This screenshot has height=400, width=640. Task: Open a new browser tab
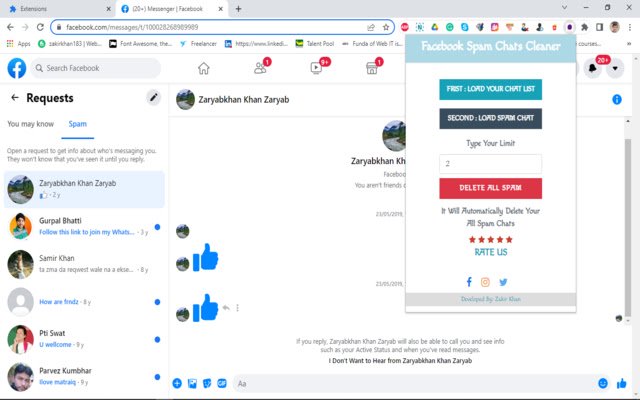(238, 9)
